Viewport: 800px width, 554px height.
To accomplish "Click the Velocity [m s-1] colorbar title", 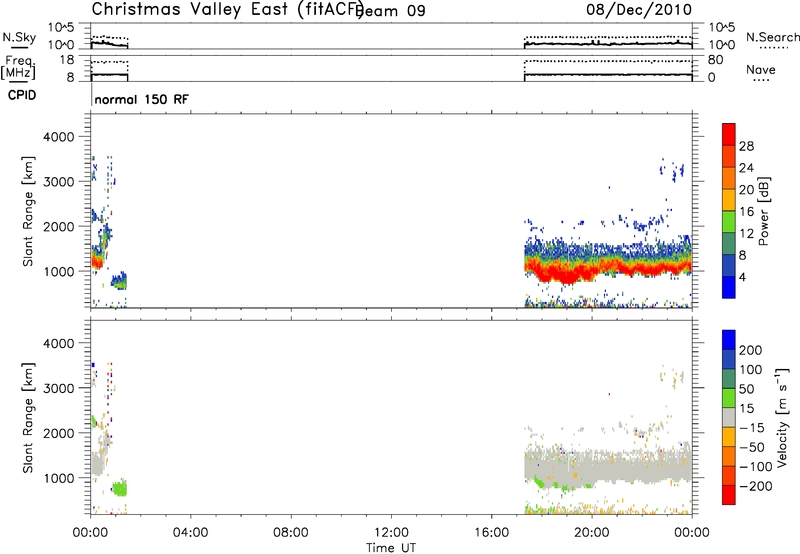I will (782, 417).
